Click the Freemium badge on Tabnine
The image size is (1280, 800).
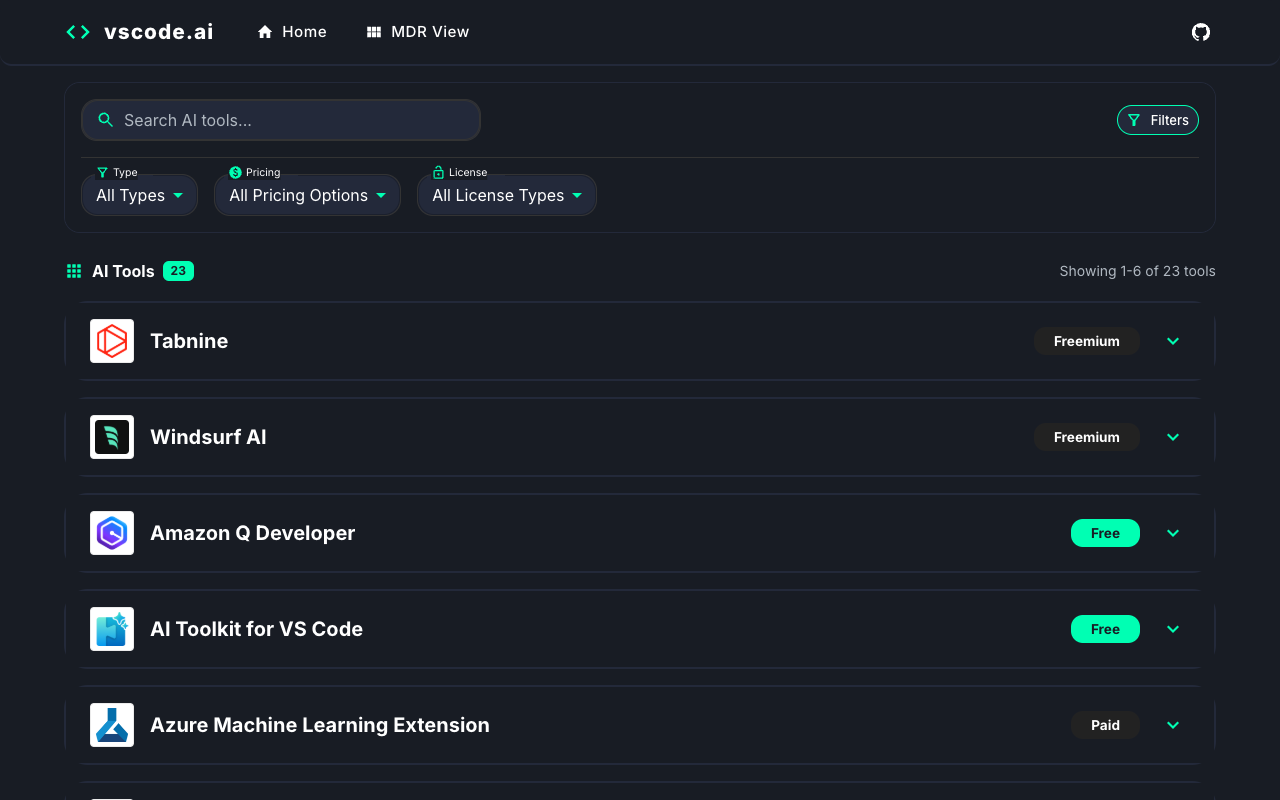(x=1087, y=341)
